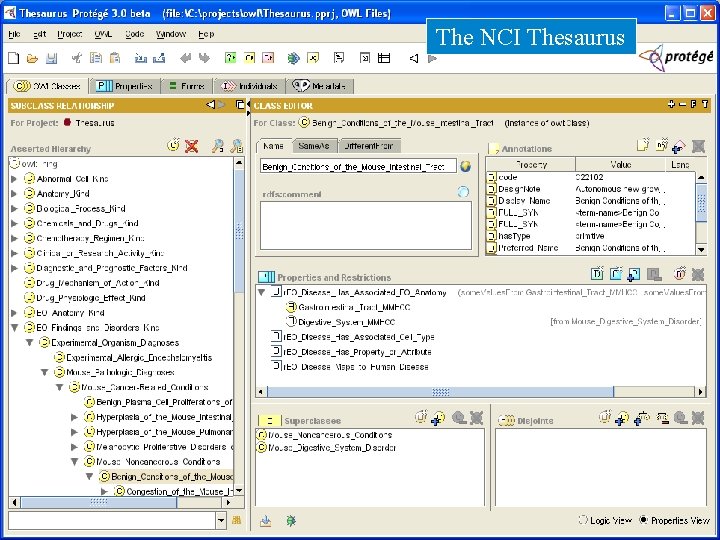This screenshot has width=720, height=540.
Task: Save project using the floppy disk icon
Action: pos(51,58)
